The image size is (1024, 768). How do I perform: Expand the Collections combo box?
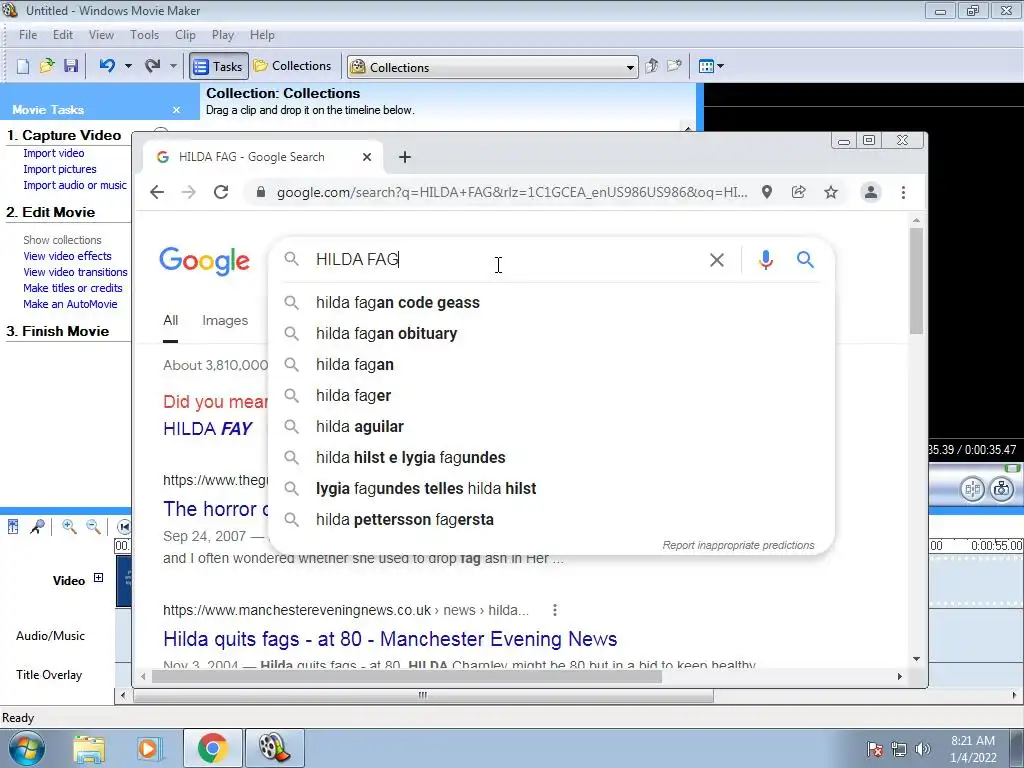coord(630,67)
